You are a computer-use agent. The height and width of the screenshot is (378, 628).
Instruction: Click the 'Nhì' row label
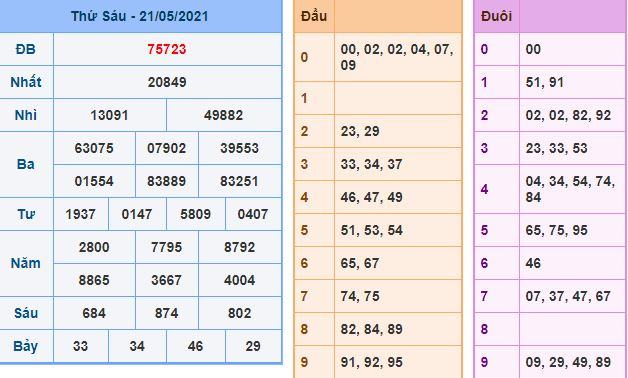point(26,115)
